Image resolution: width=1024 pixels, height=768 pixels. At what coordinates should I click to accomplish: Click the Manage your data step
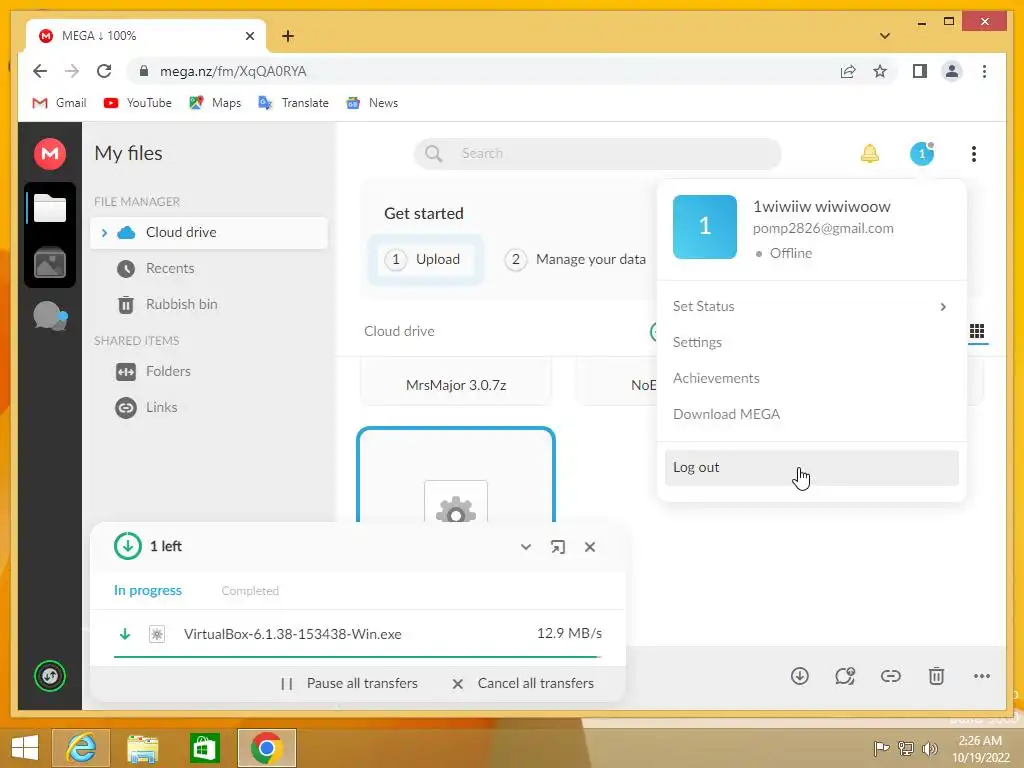(575, 259)
